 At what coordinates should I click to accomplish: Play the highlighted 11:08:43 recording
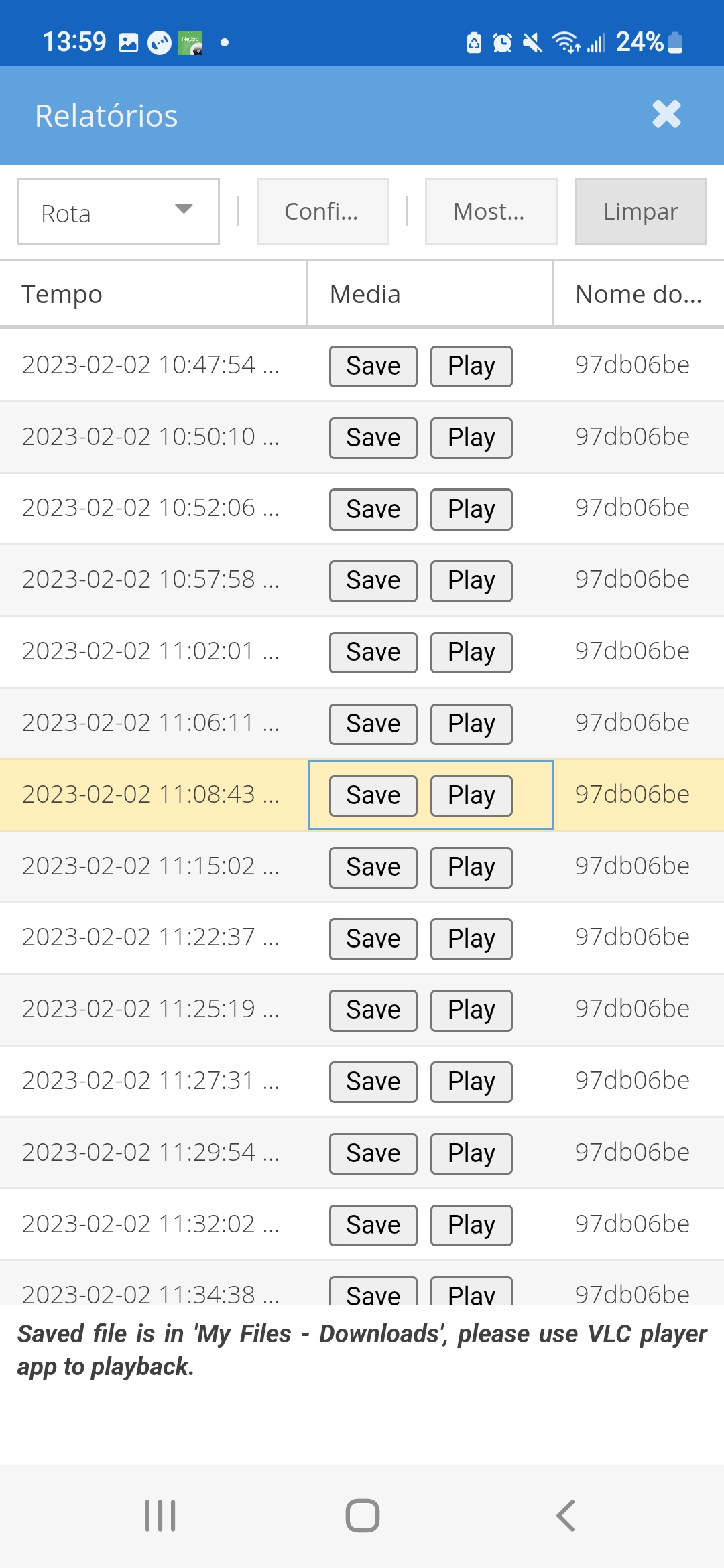[x=471, y=795]
